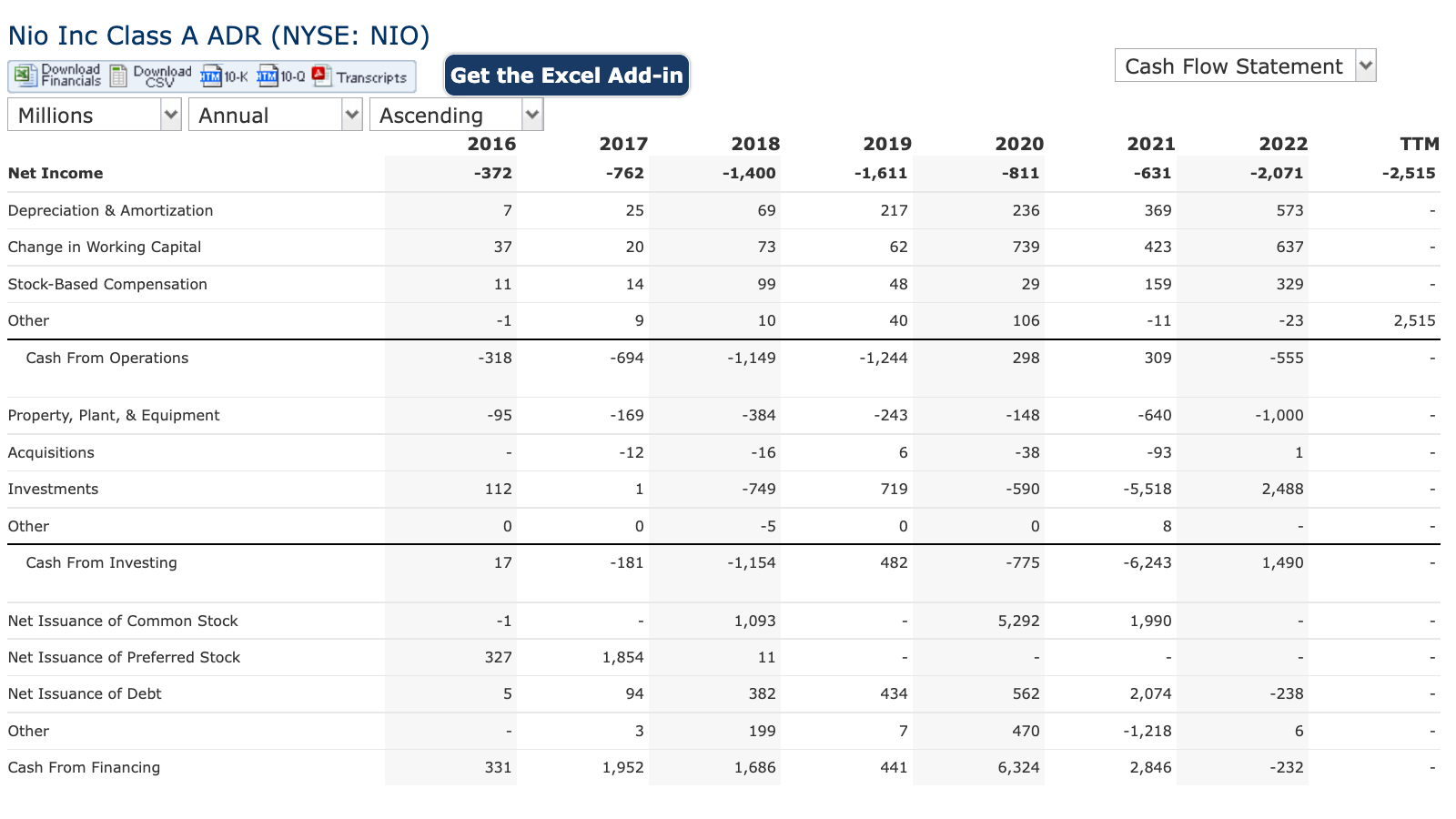Image resolution: width=1456 pixels, height=819 pixels.
Task: Click the 2016 column header
Action: [491, 144]
